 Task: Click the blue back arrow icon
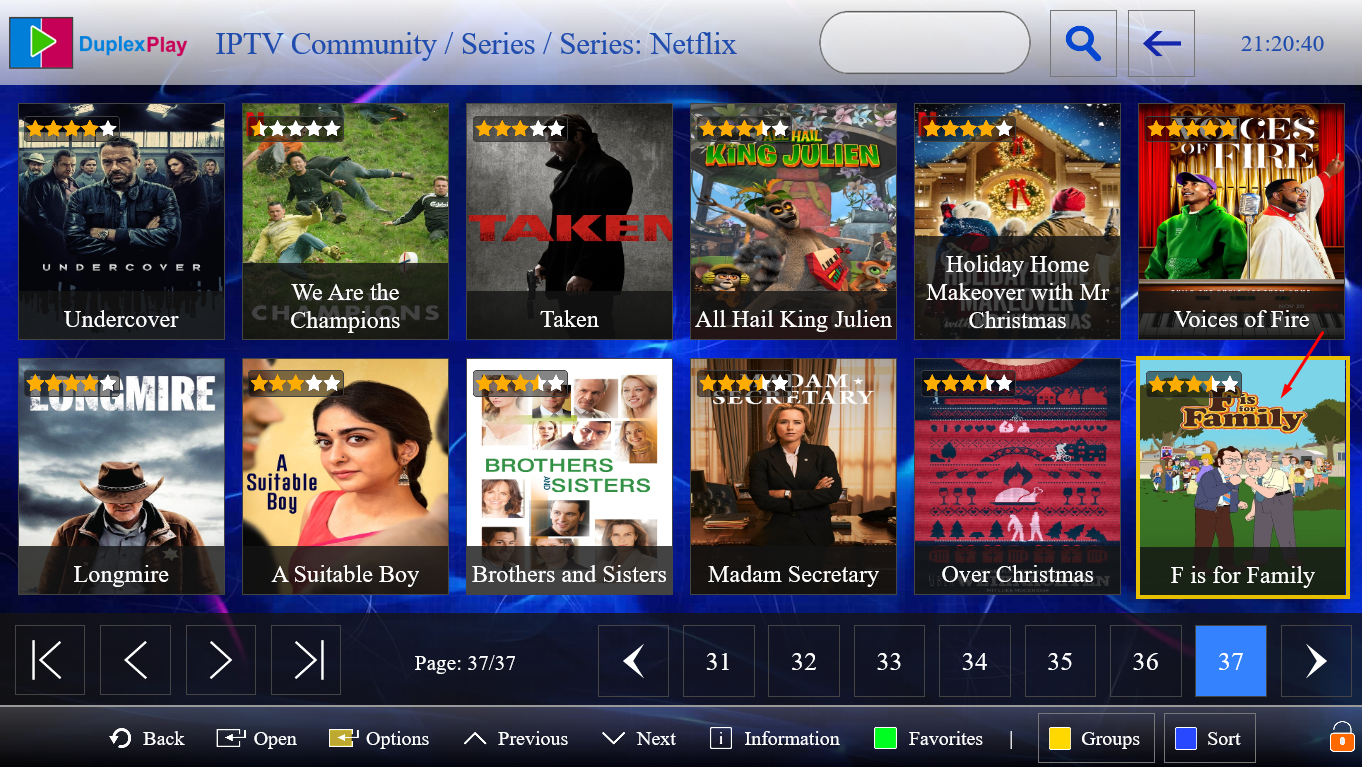point(1161,44)
